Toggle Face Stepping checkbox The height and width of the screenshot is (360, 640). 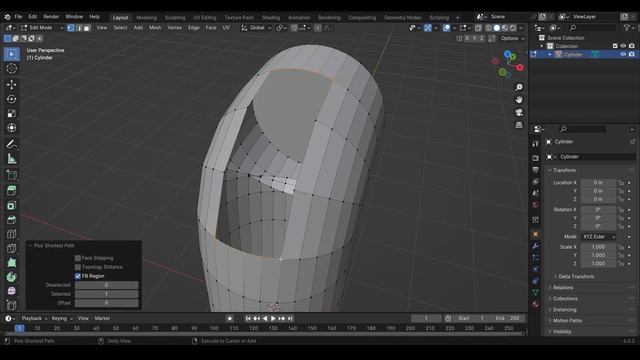[78, 258]
